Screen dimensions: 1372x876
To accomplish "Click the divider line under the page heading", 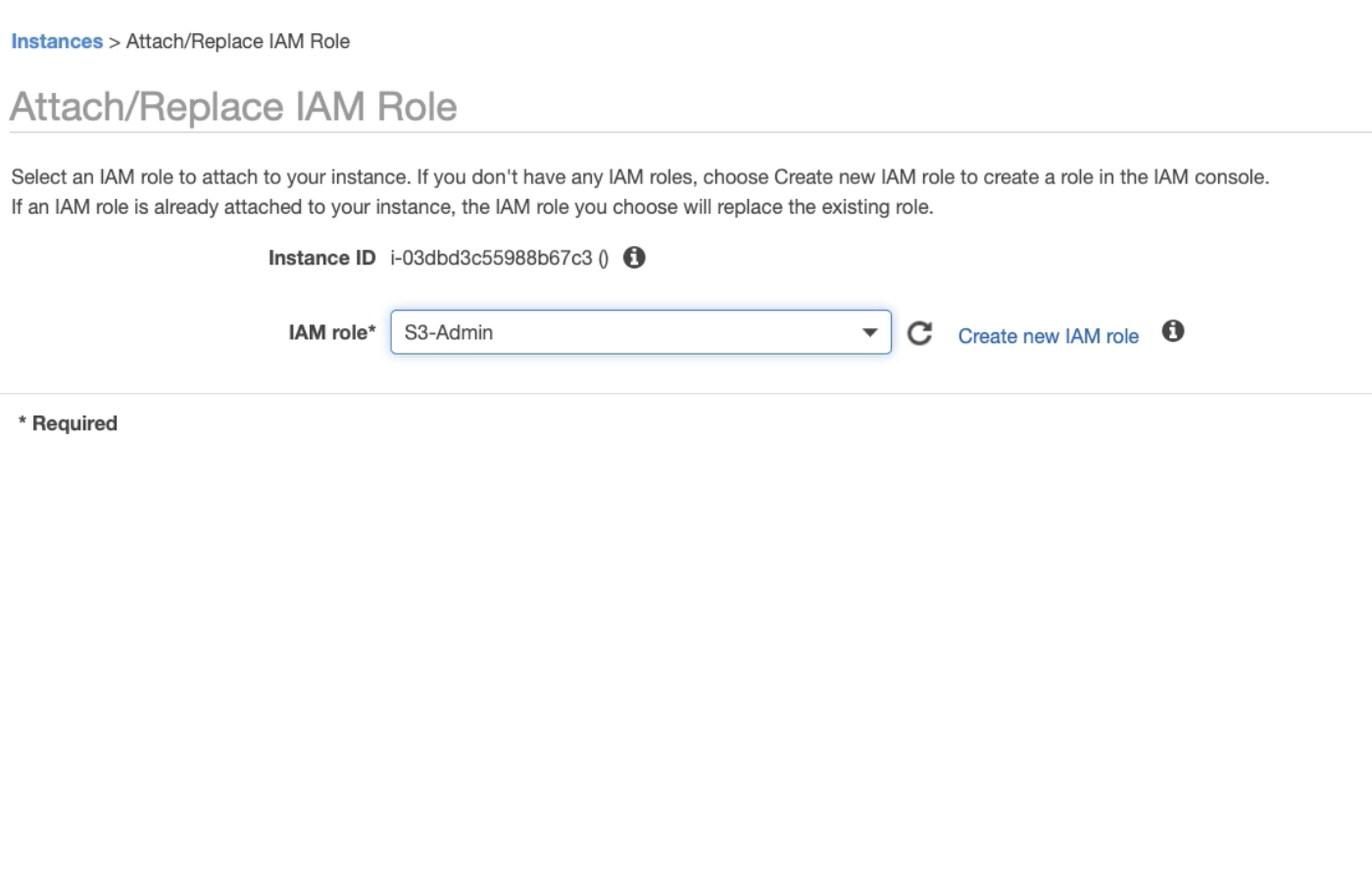I will (686, 132).
